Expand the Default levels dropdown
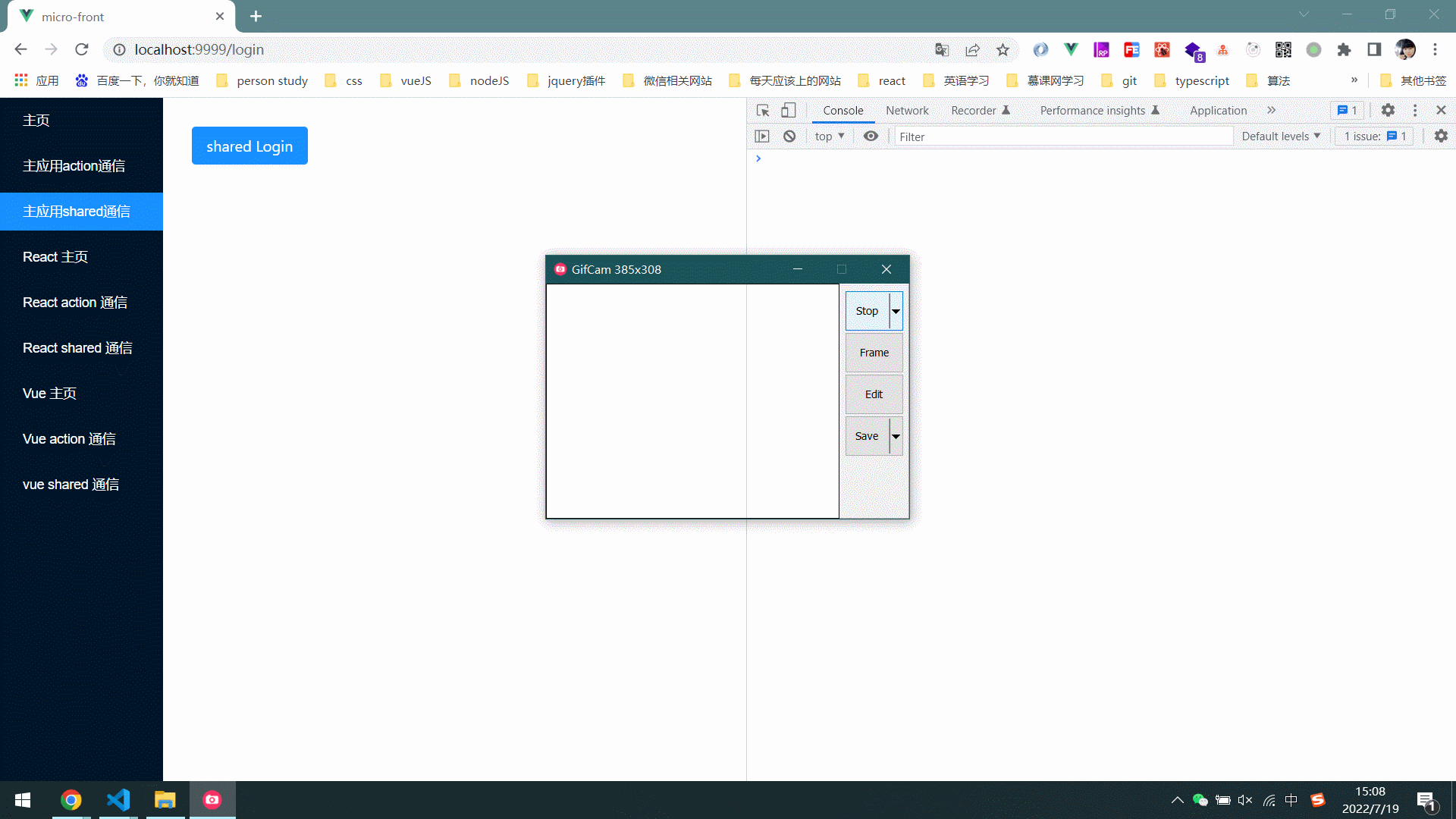 (x=1281, y=136)
